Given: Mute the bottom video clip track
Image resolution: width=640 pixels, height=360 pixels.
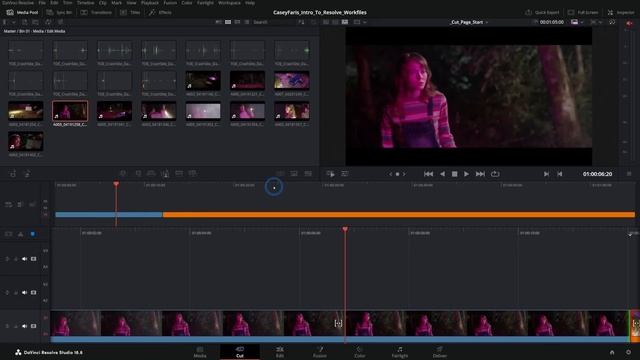Looking at the screenshot, I should click(24, 326).
